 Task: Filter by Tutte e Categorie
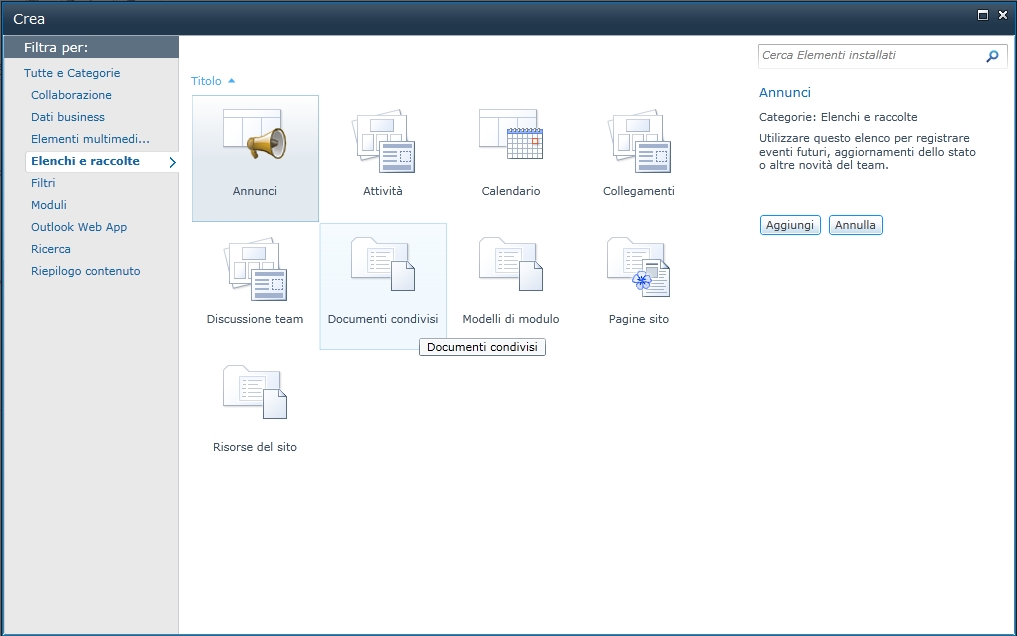(x=72, y=73)
